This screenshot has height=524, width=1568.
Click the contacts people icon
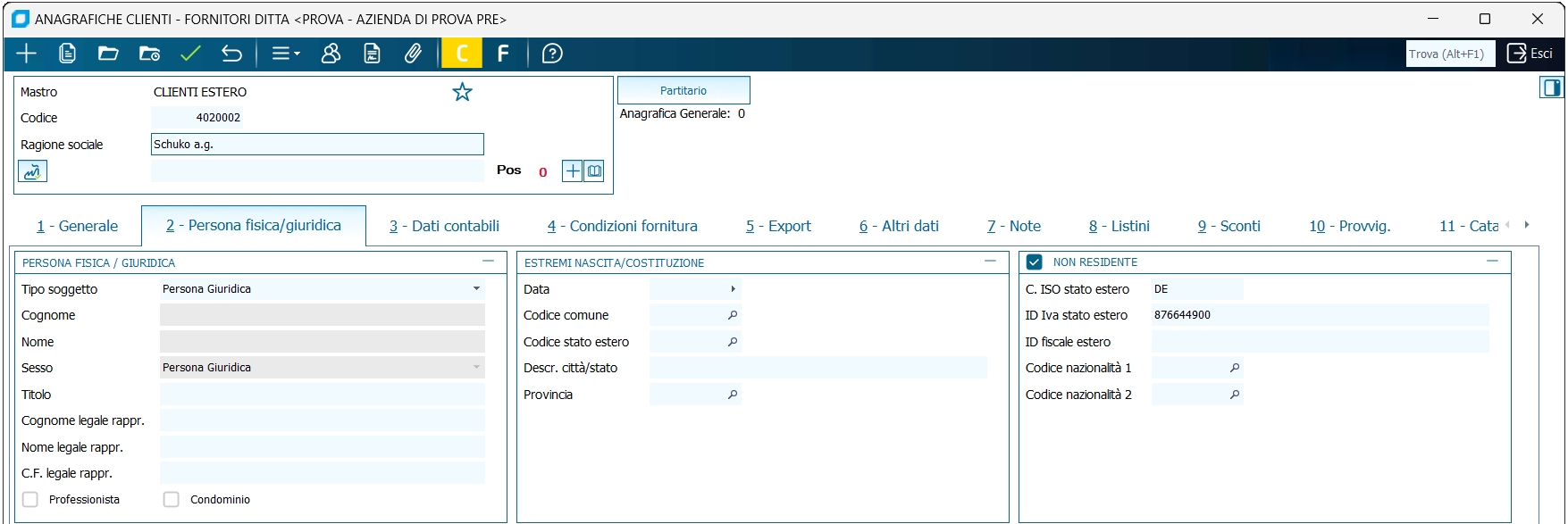(331, 54)
